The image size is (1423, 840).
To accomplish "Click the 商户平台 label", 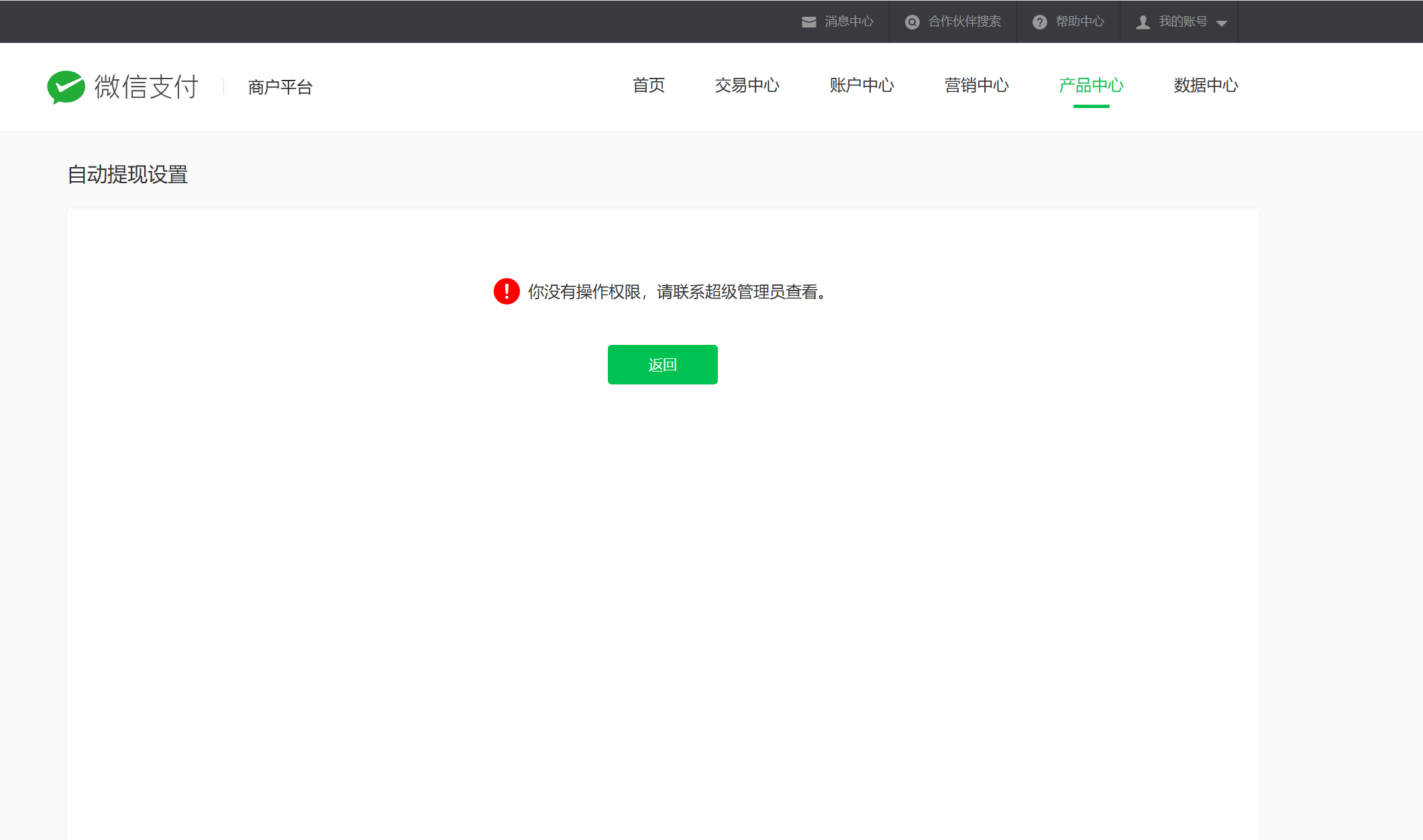I will [280, 87].
